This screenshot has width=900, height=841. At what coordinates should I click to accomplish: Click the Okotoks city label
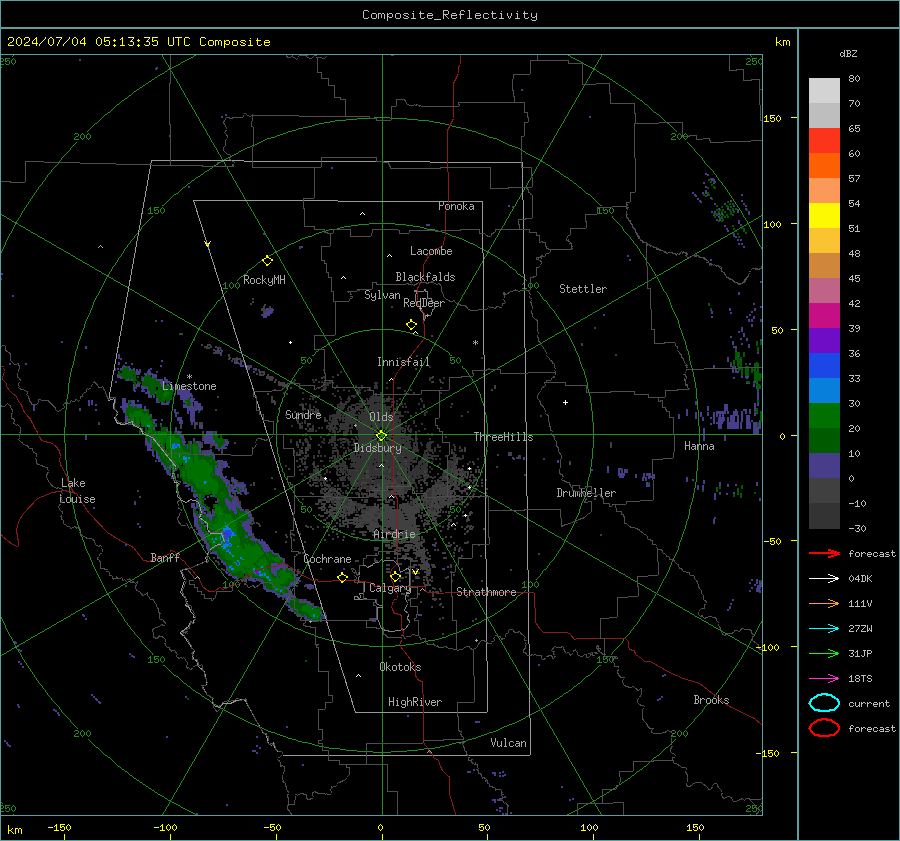point(400,667)
